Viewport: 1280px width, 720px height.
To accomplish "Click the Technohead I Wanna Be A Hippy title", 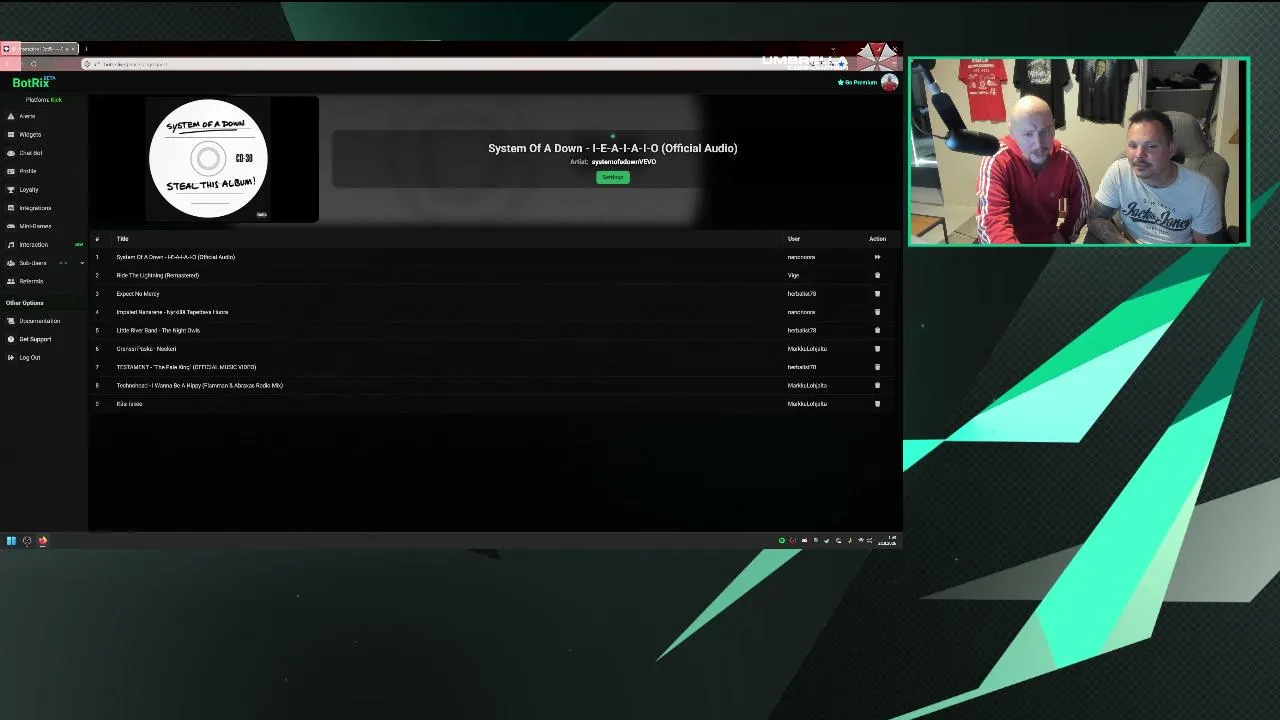I will [x=199, y=385].
